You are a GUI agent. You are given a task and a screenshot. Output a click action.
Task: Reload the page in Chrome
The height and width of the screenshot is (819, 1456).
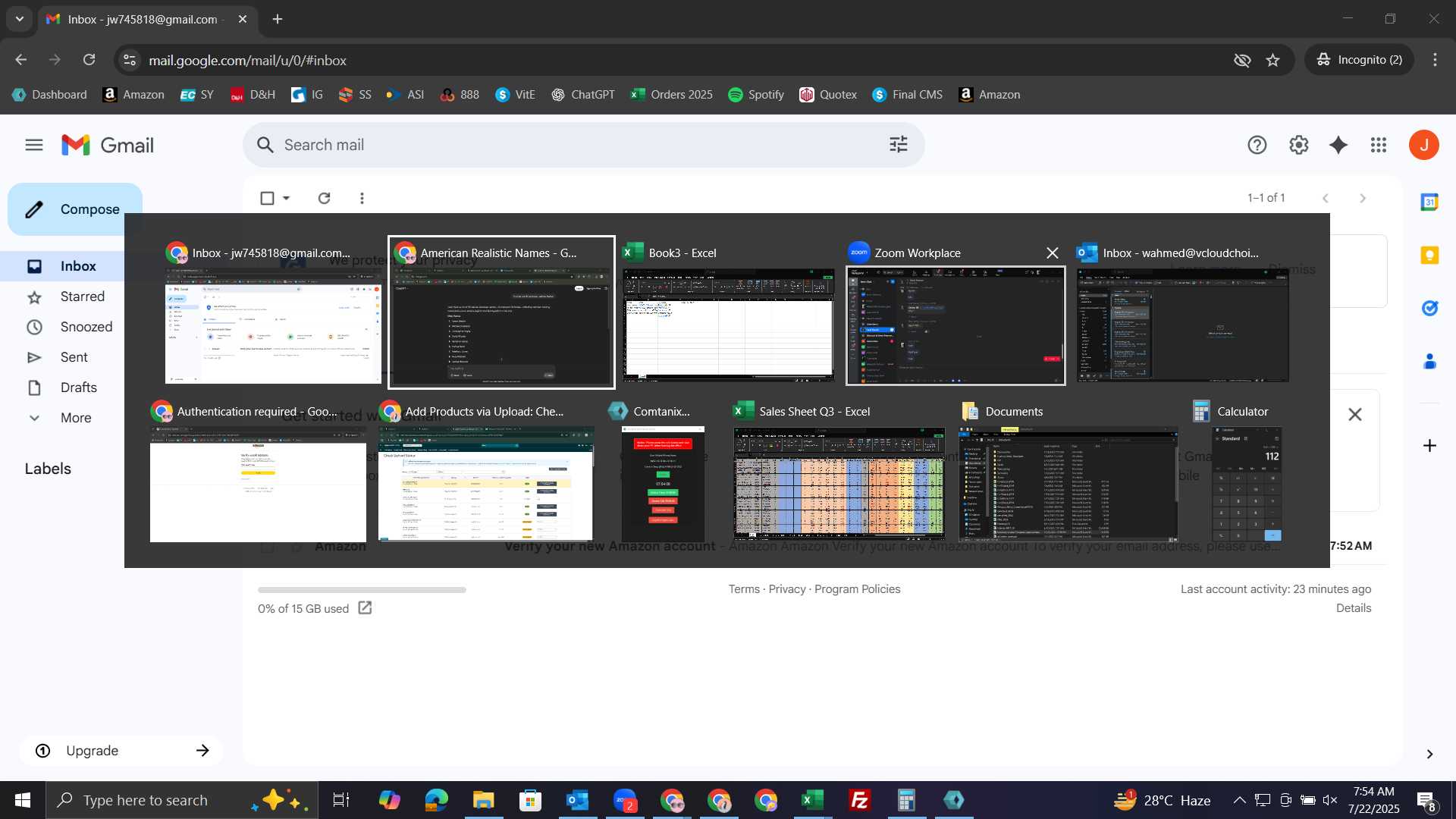tap(89, 60)
